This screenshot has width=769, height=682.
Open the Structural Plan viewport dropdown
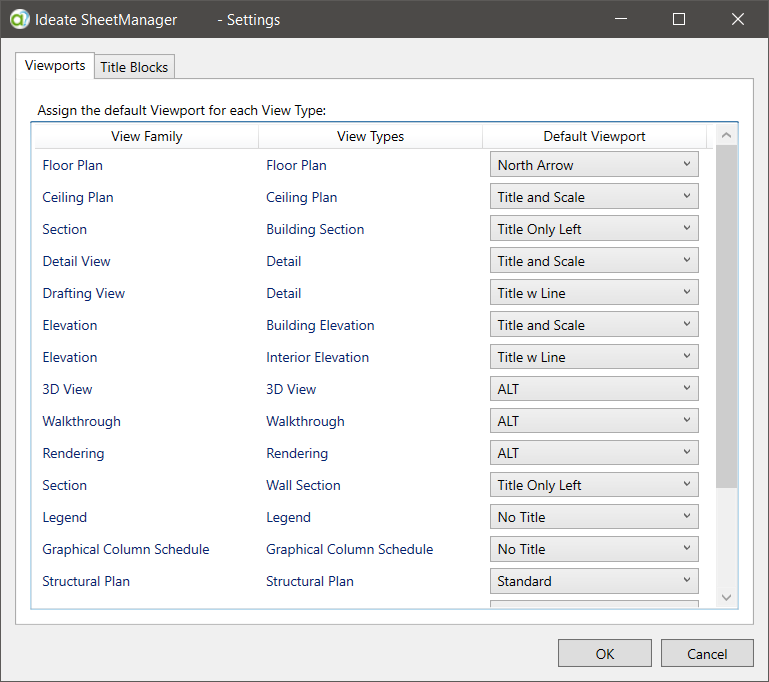tap(594, 581)
